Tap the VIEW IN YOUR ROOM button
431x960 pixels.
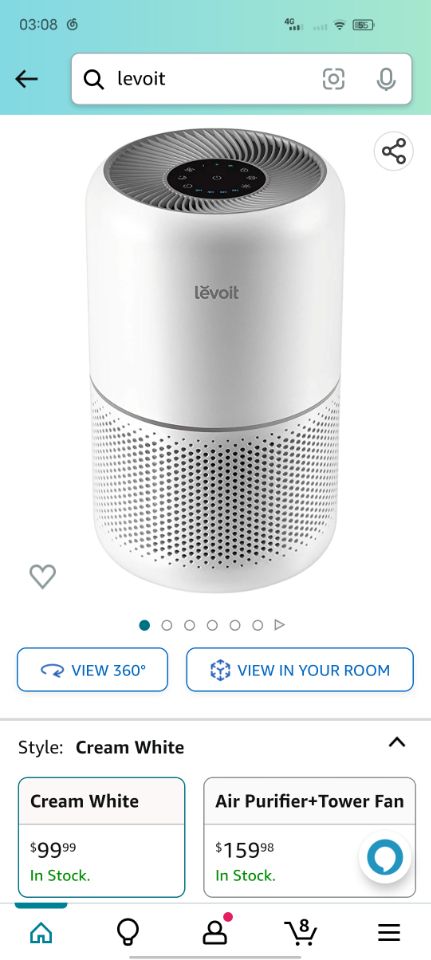(x=300, y=670)
